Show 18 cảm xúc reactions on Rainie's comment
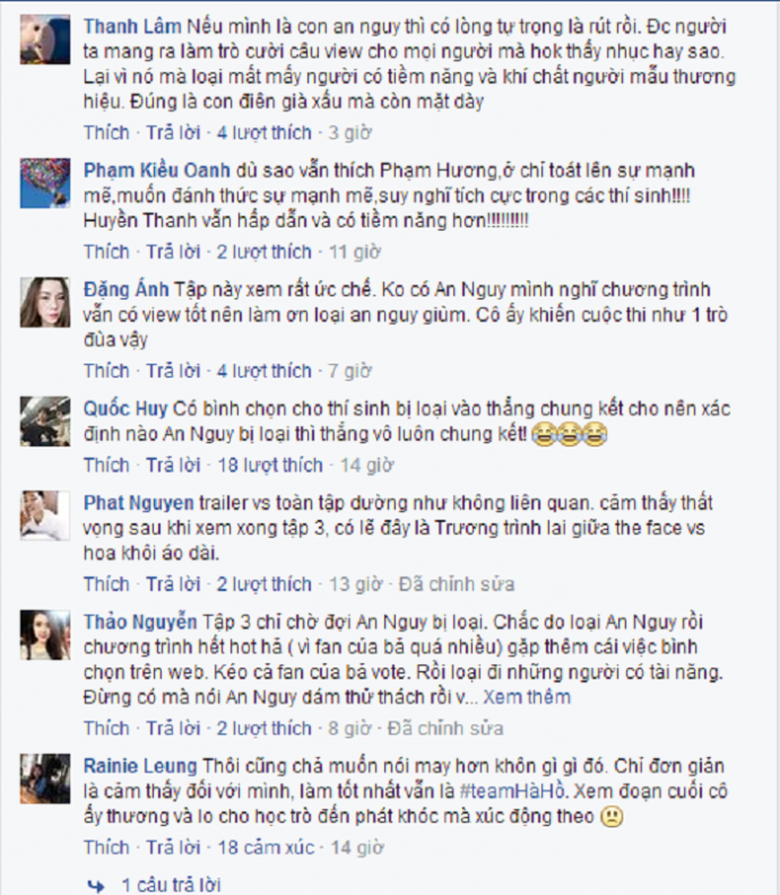This screenshot has height=895, width=780. pyautogui.click(x=266, y=847)
